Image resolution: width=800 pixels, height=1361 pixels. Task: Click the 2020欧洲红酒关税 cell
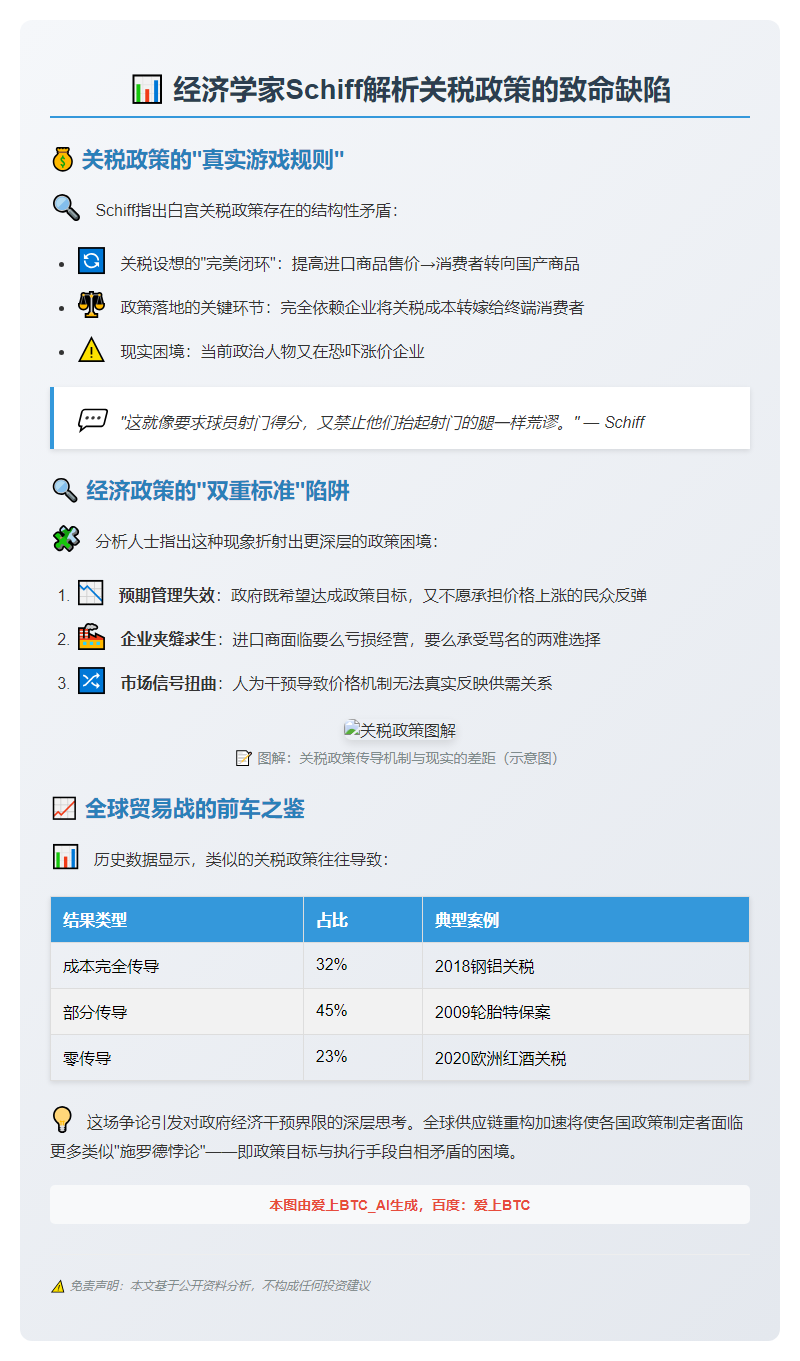click(586, 1057)
